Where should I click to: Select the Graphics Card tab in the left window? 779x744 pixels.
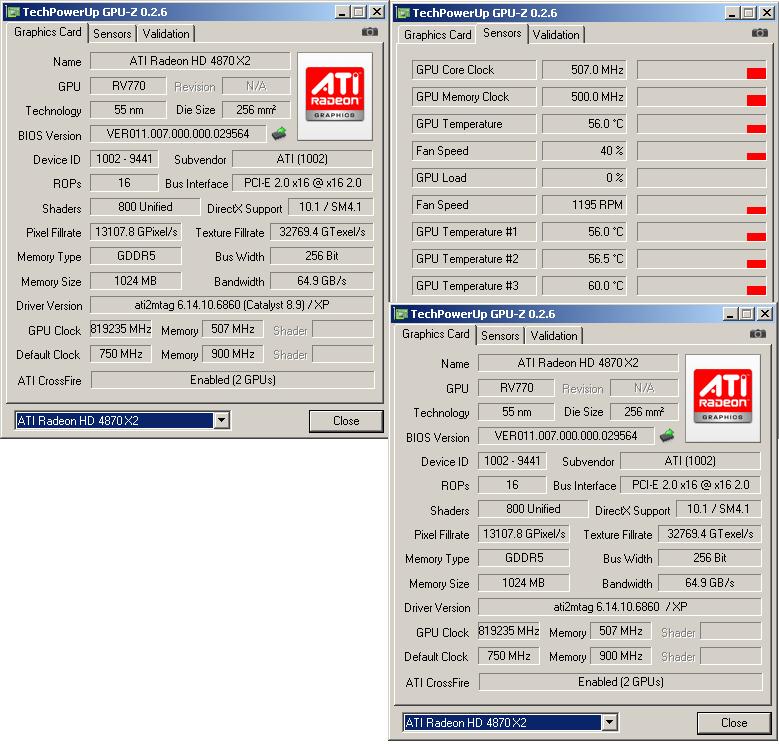48,32
